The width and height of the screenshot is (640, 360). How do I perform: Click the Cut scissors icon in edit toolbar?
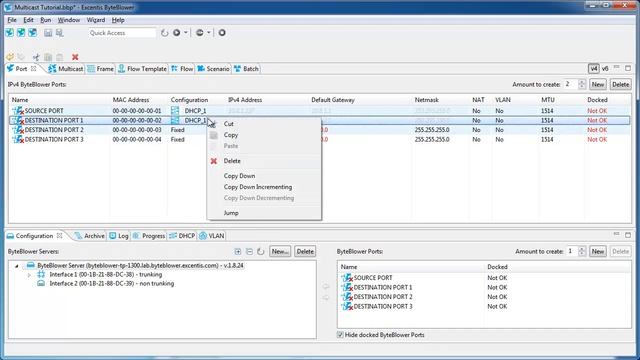pos(36,57)
